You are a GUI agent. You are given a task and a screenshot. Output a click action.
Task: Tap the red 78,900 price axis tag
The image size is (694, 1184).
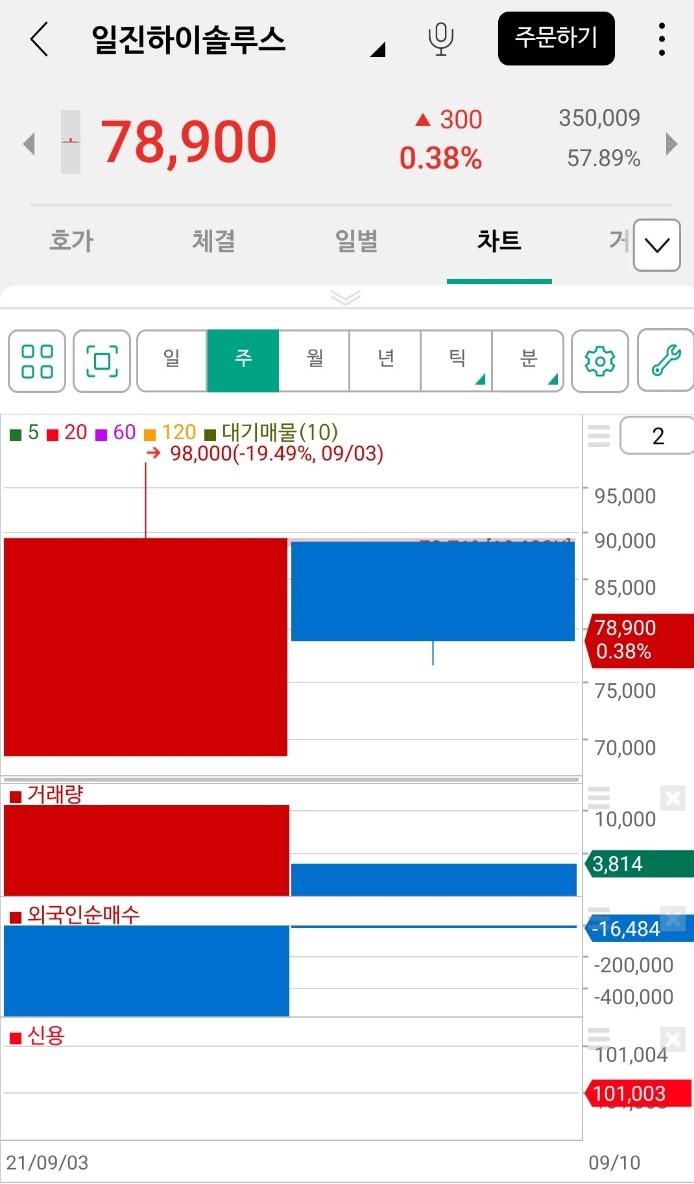pos(639,640)
